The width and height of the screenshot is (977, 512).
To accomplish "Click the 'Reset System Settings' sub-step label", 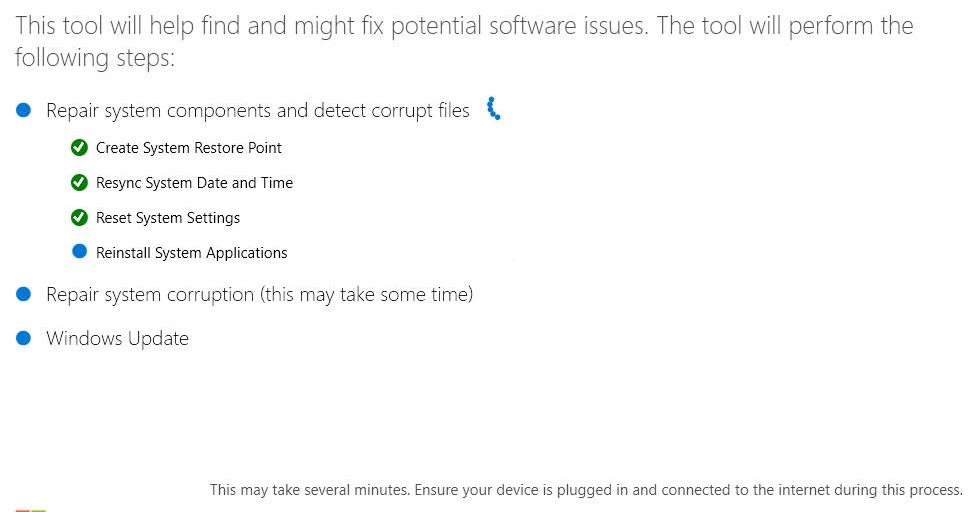I will [168, 218].
